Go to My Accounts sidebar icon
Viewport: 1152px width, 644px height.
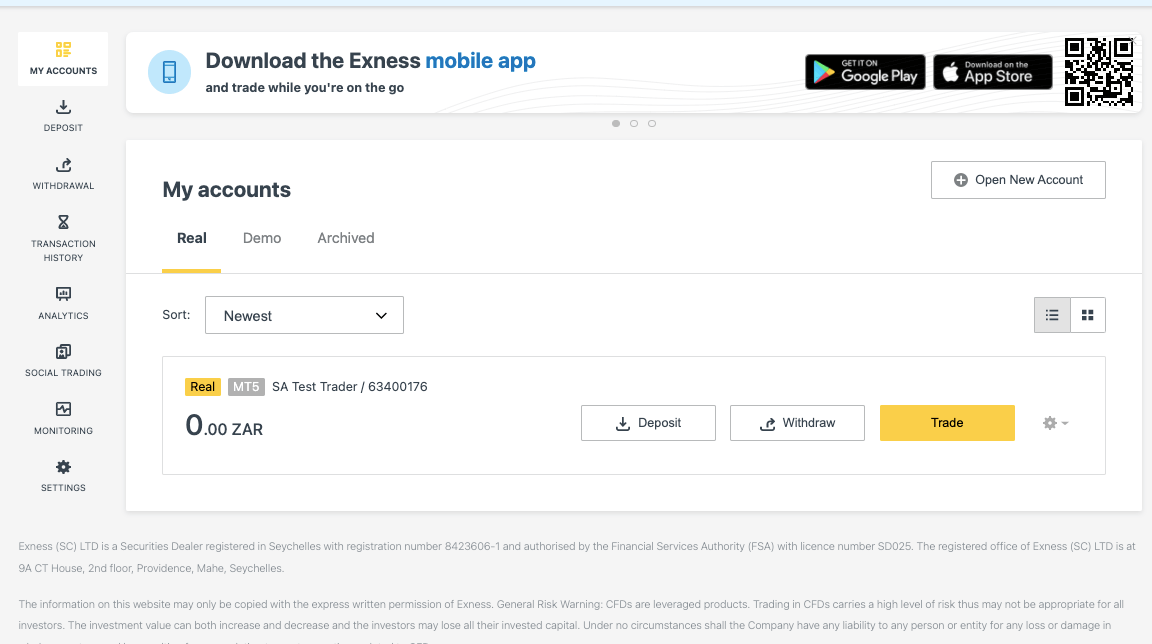click(63, 49)
